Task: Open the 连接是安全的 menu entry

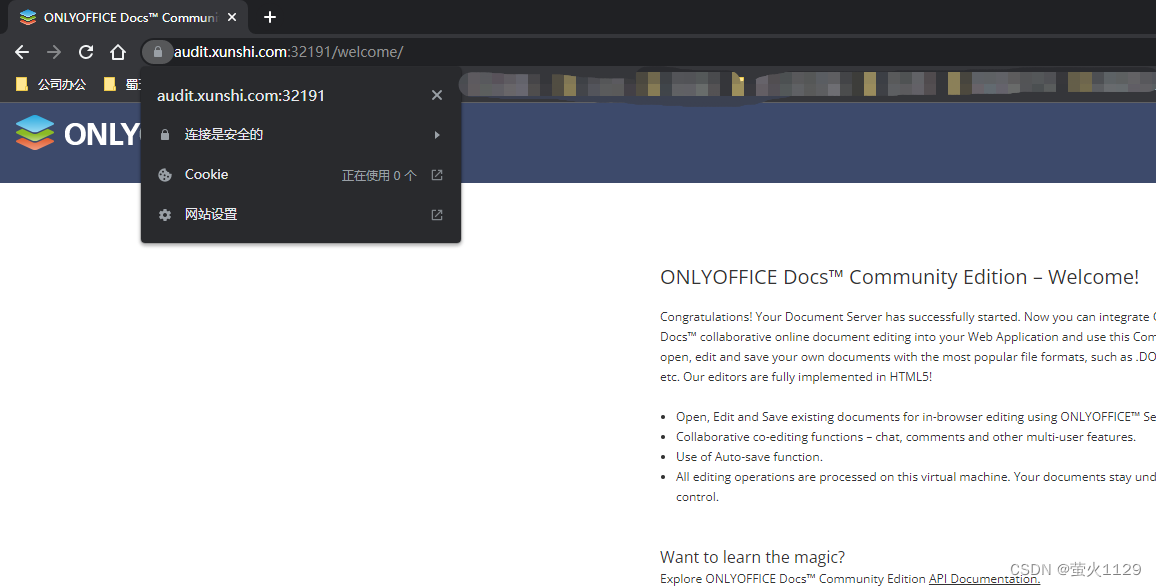Action: [x=301, y=135]
